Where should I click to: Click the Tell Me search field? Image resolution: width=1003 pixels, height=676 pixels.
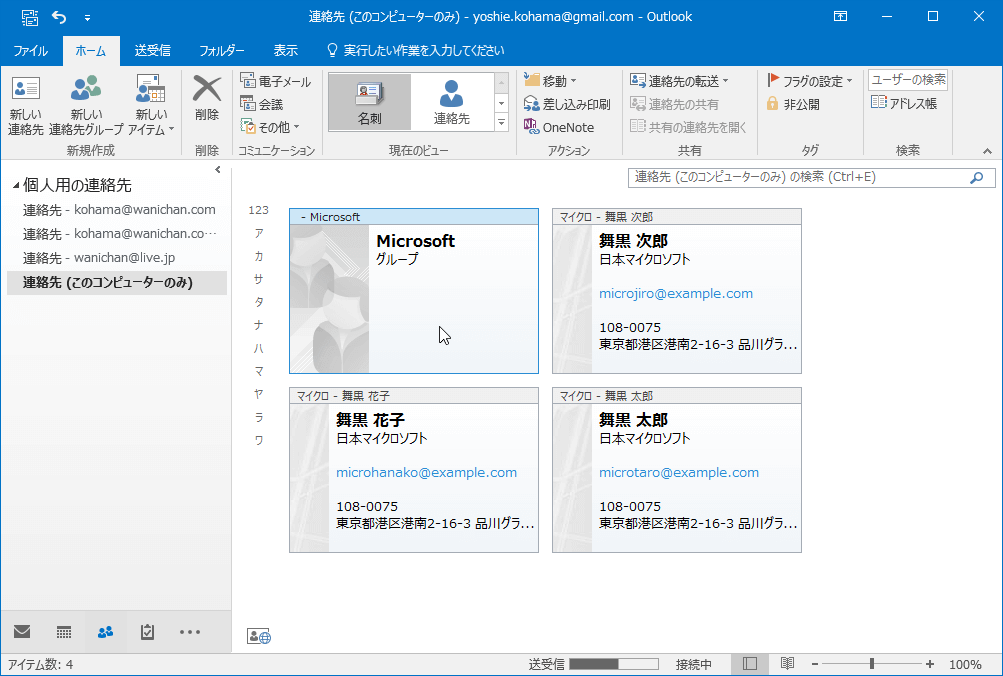(x=416, y=51)
